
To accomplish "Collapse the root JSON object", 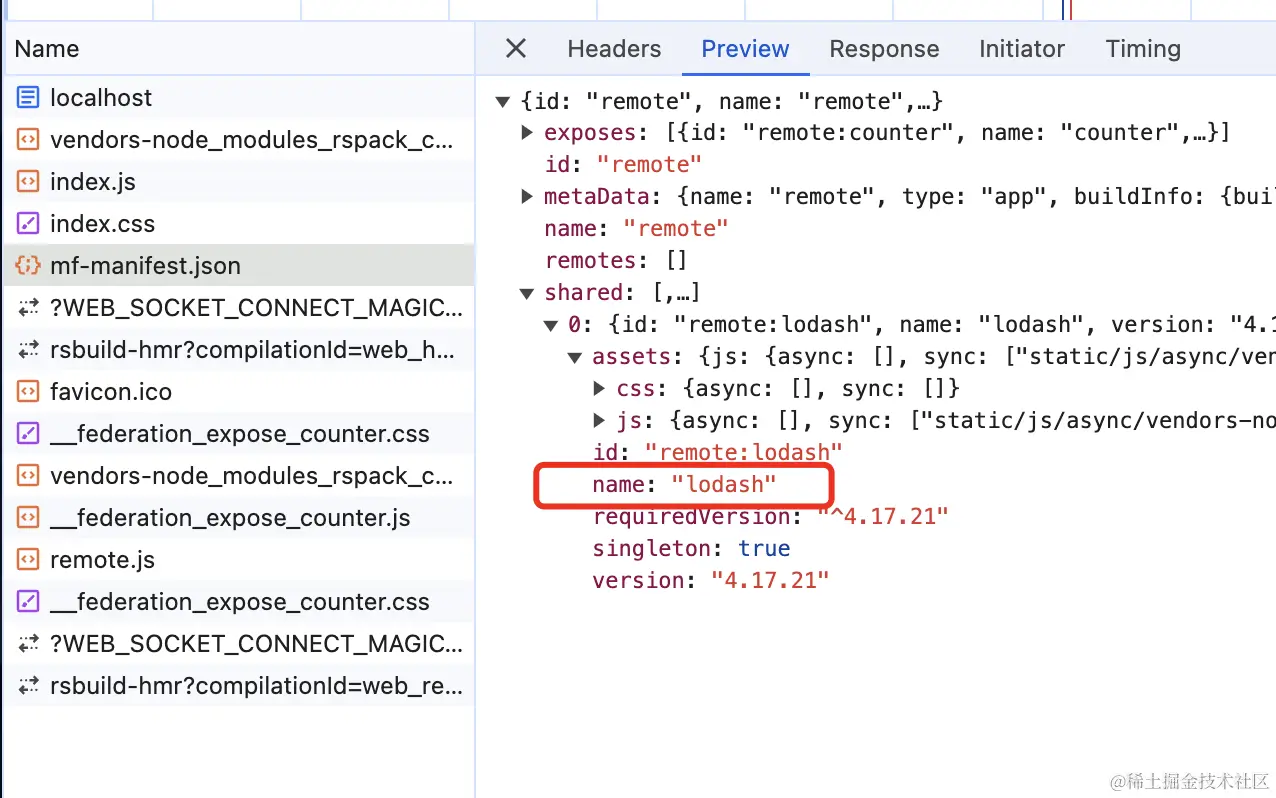I will point(503,101).
